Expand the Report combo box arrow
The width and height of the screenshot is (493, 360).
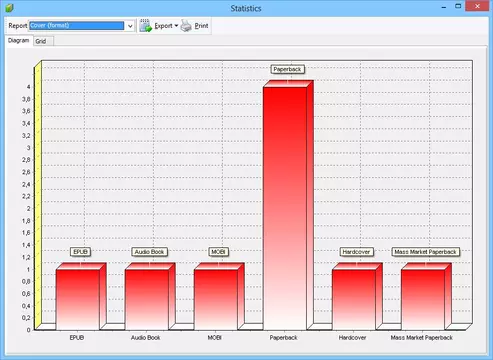click(x=130, y=26)
